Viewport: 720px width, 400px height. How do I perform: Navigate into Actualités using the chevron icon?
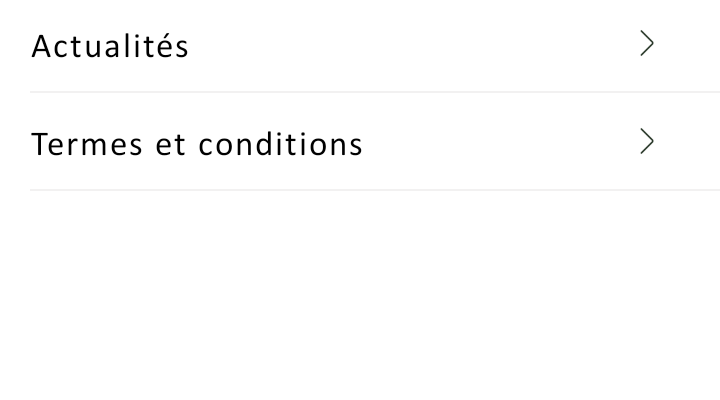coord(647,44)
